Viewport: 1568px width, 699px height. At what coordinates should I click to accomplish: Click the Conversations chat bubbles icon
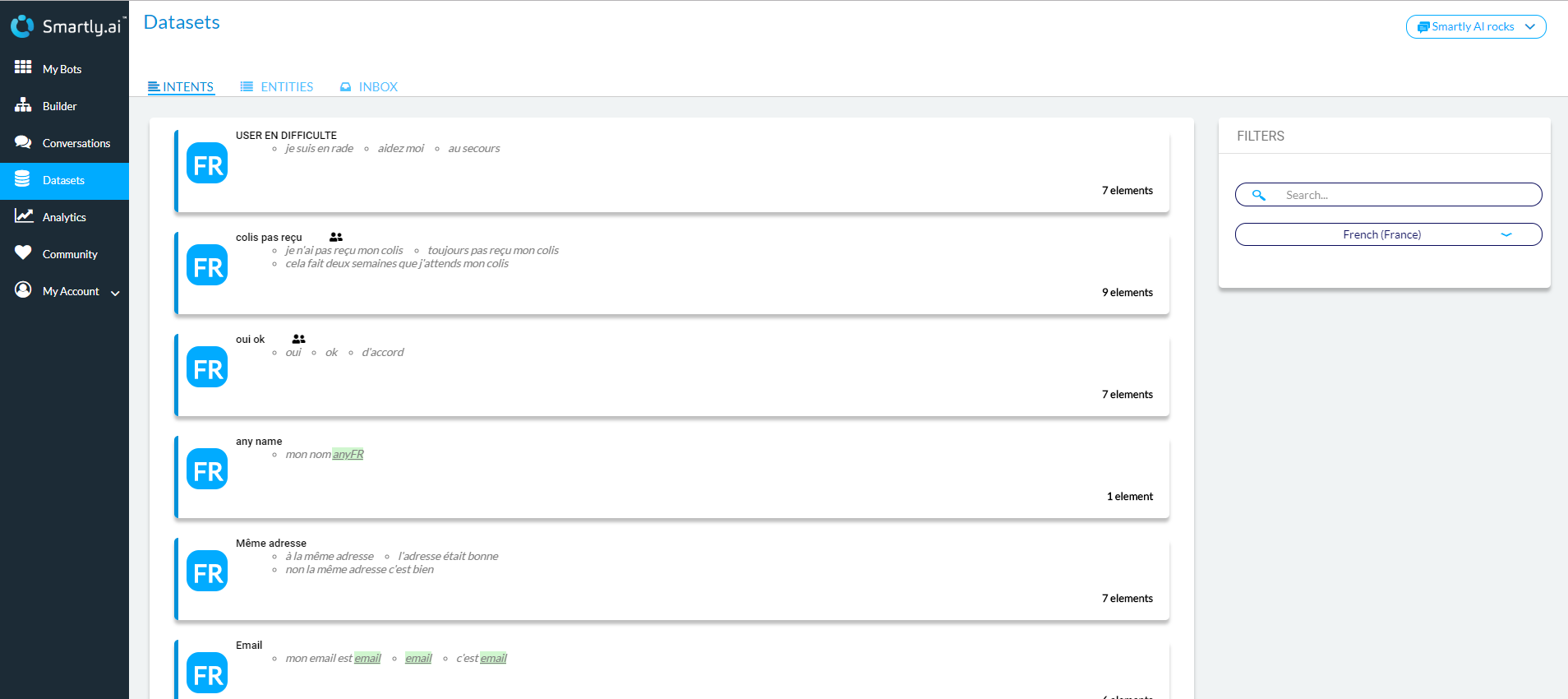click(23, 141)
